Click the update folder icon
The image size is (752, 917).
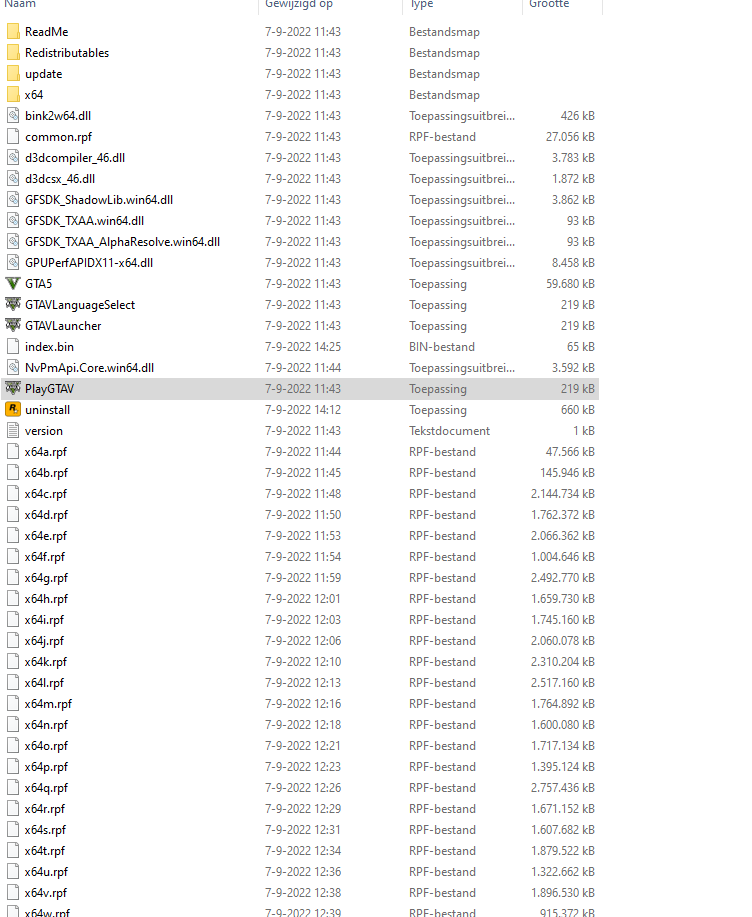pyautogui.click(x=13, y=74)
